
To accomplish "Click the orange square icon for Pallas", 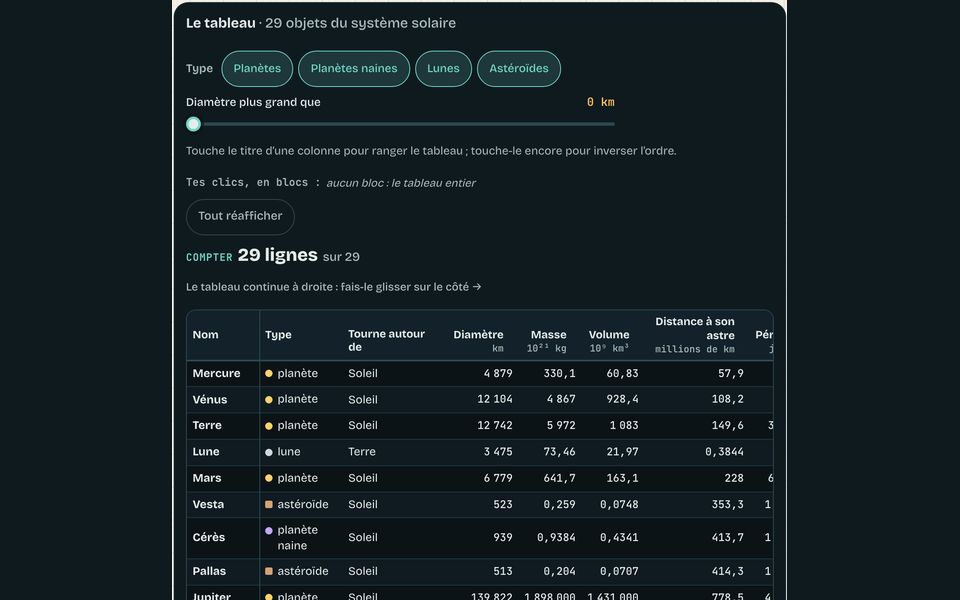I will pos(269,571).
